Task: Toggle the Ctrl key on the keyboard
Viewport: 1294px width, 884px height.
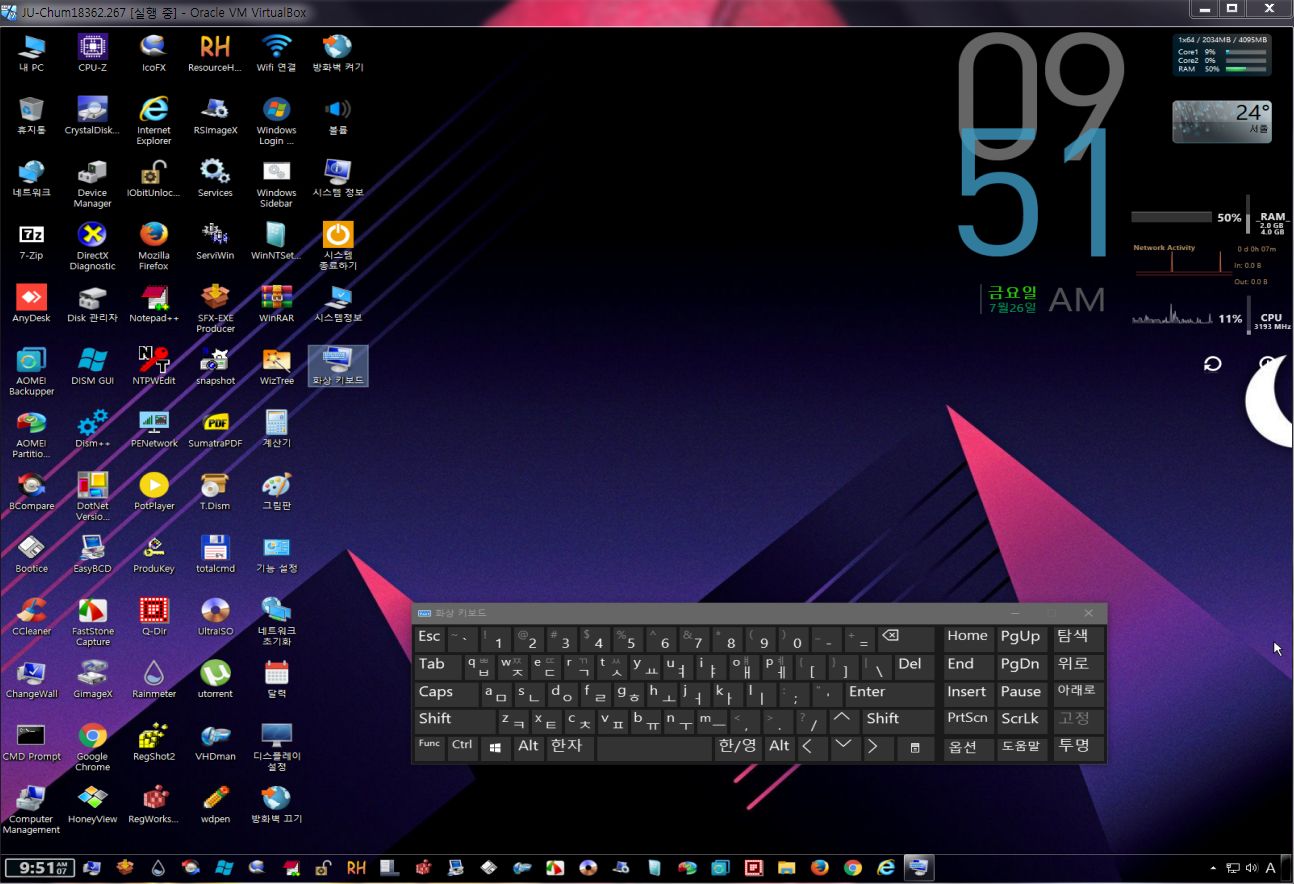Action: coord(462,747)
